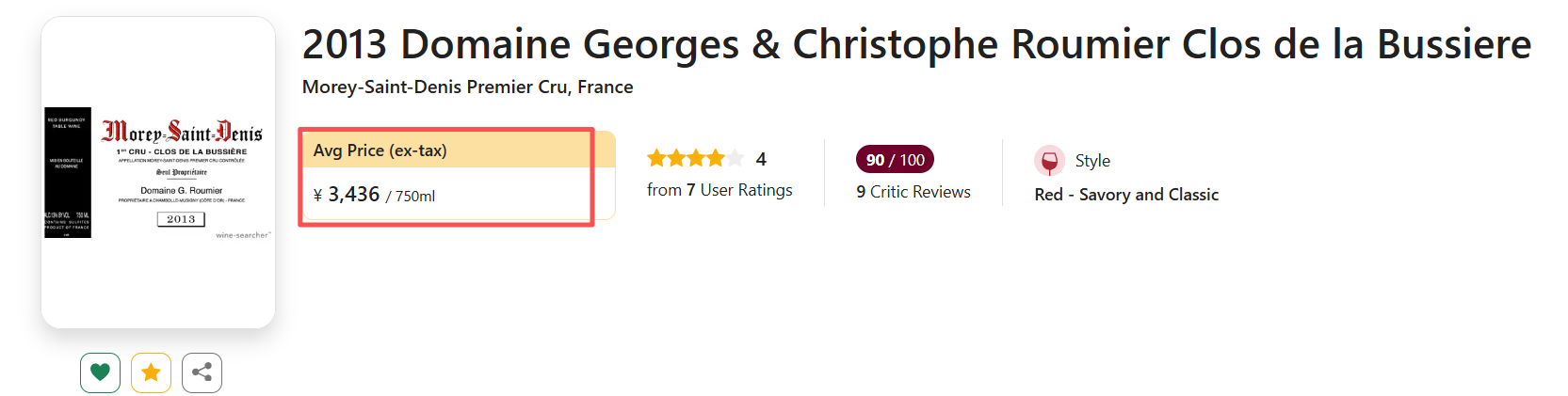The image size is (1568, 396).
Task: Click the empty fifth rating star
Action: click(x=735, y=159)
